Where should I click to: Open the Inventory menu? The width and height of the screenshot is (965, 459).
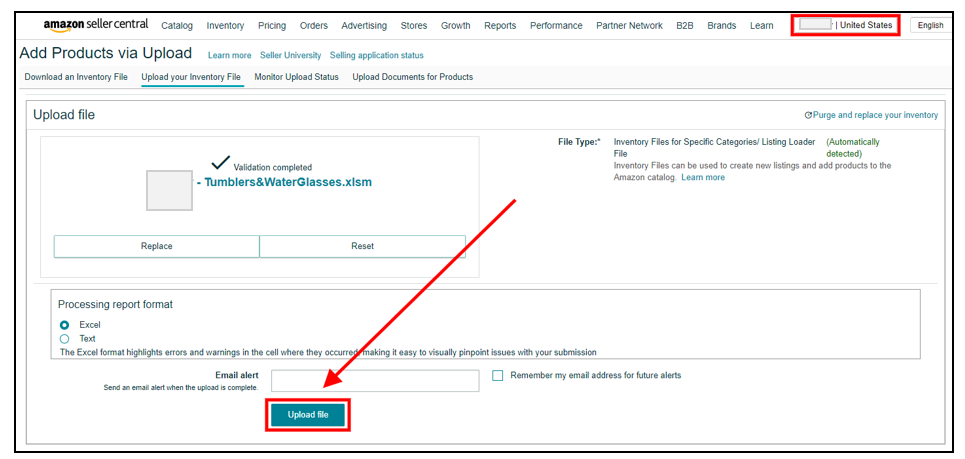pyautogui.click(x=225, y=25)
